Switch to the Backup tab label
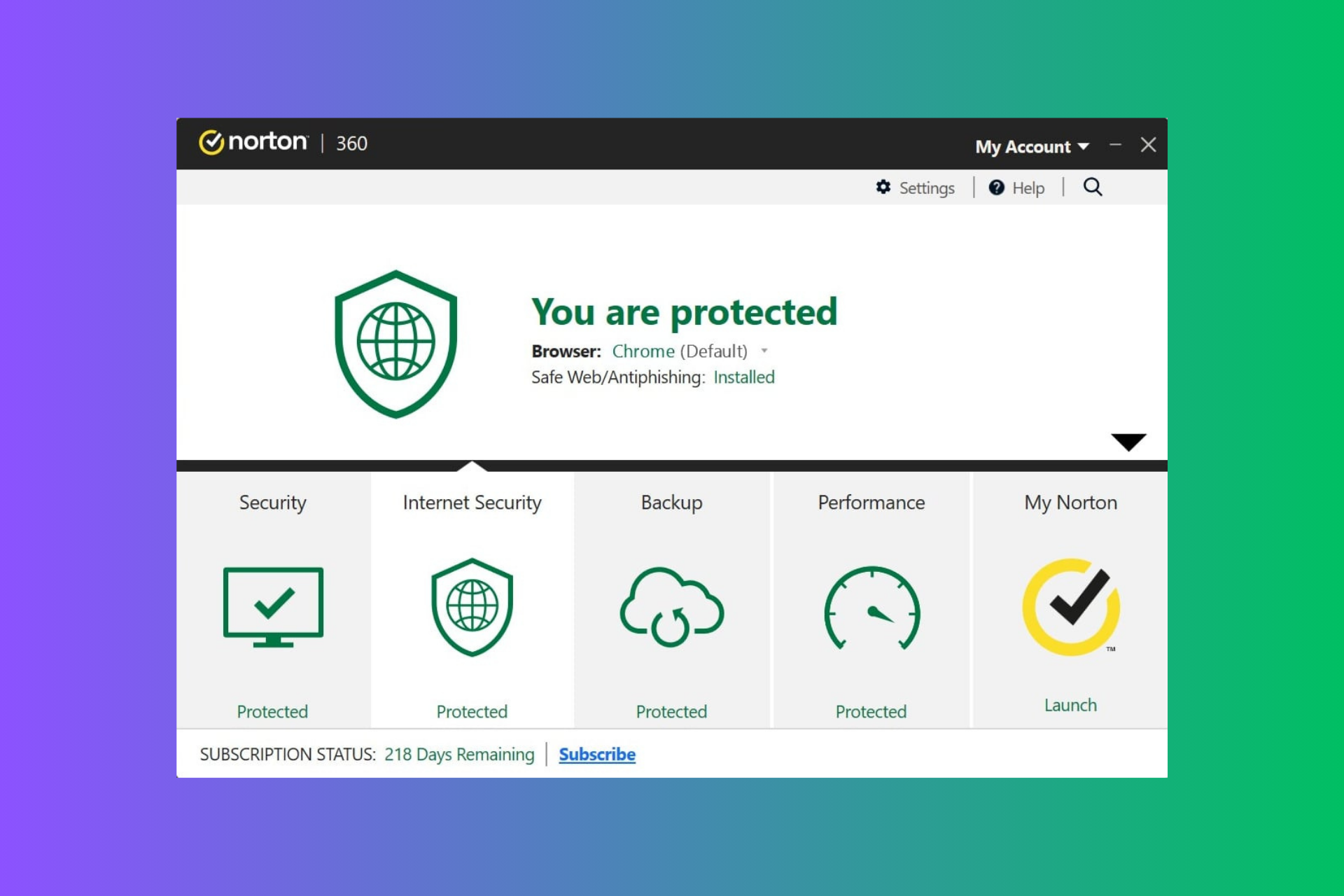 point(671,503)
